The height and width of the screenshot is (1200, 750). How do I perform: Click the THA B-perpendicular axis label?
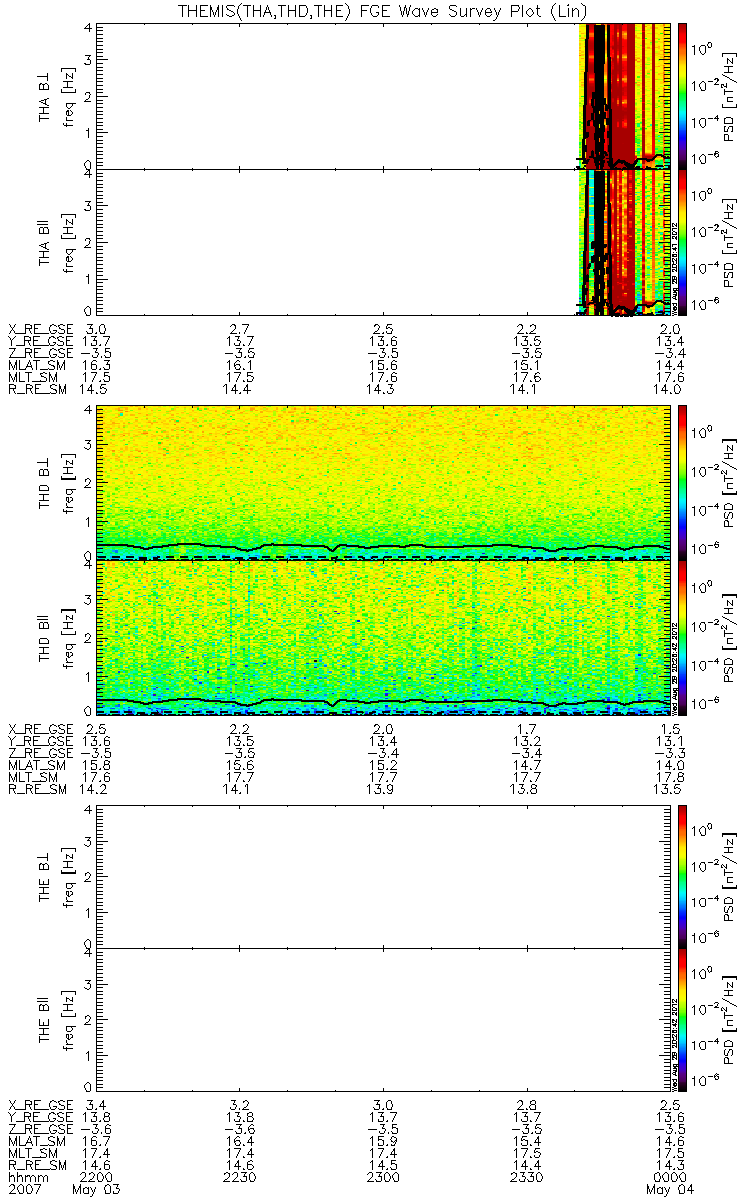coord(45,95)
